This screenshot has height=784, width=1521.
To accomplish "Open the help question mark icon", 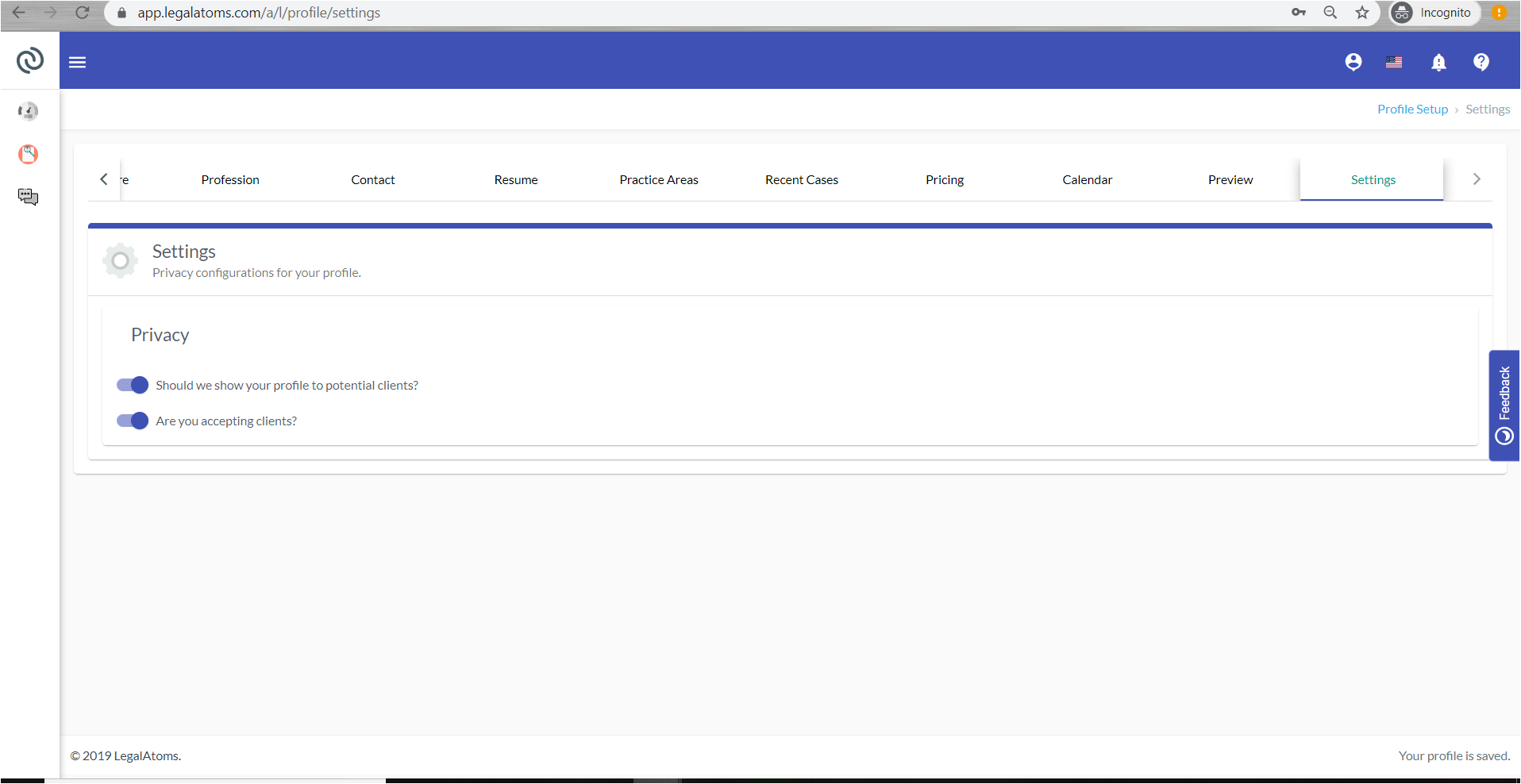I will point(1481,62).
